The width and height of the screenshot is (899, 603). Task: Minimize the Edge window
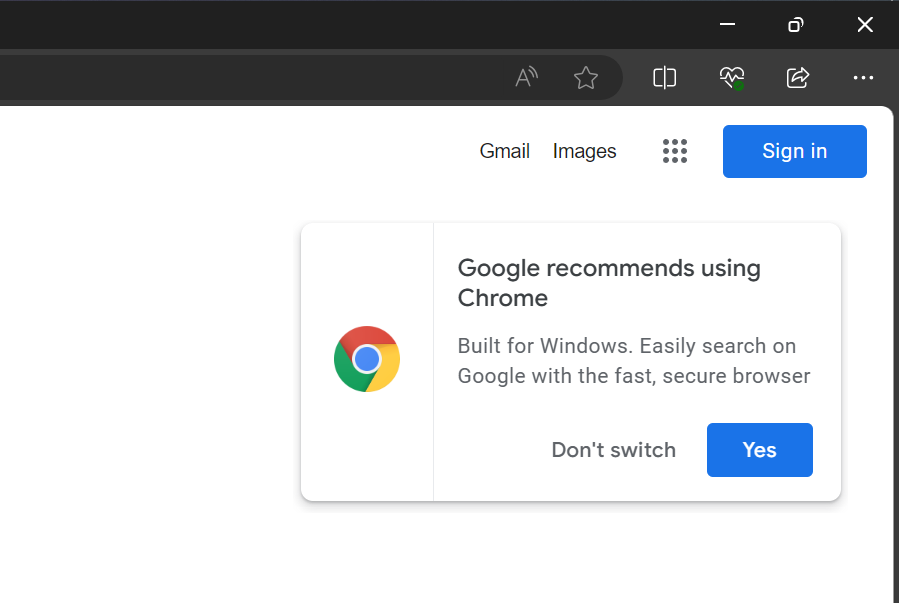[x=726, y=24]
